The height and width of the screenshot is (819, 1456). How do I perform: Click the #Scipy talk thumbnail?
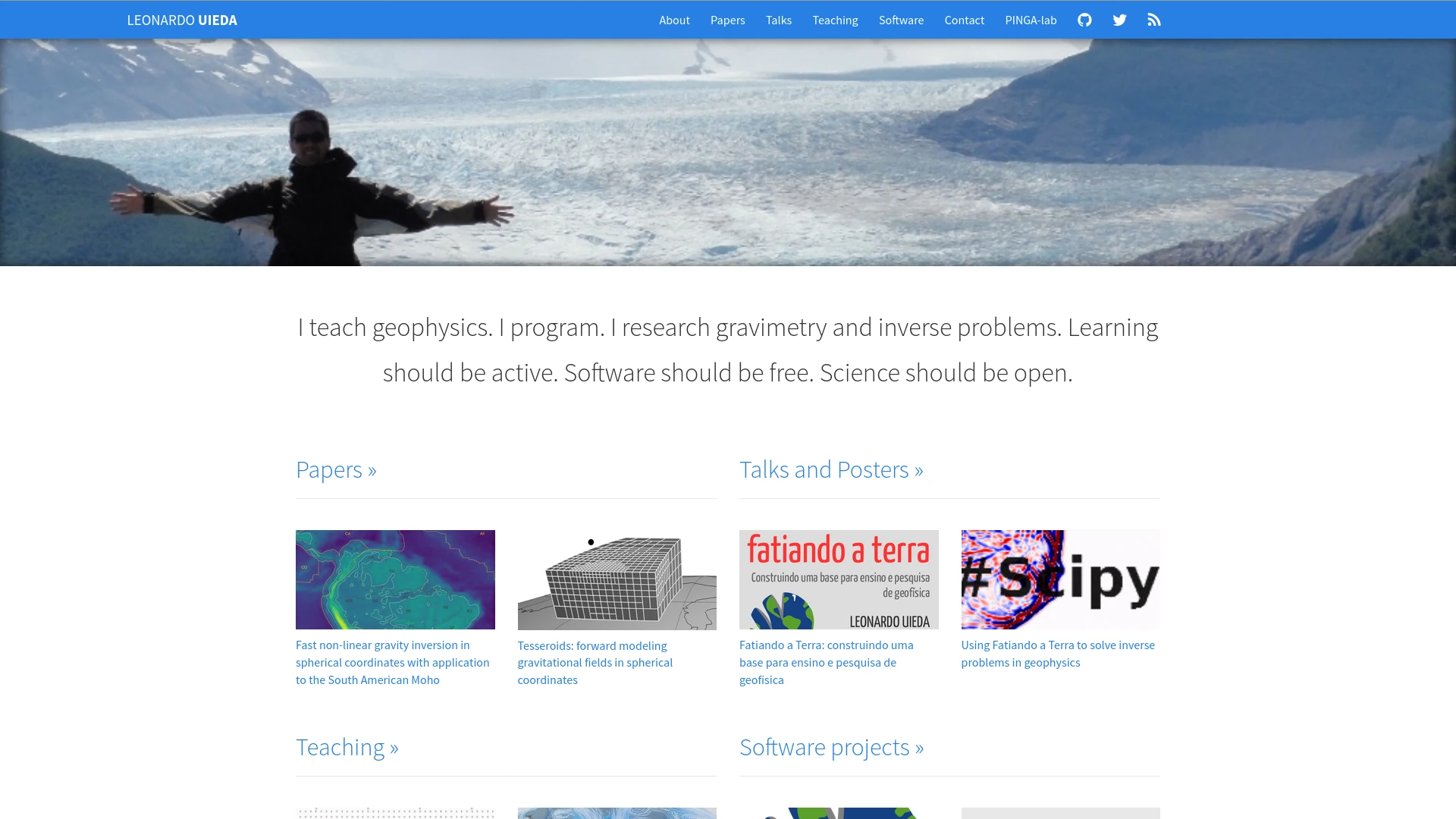point(1059,579)
